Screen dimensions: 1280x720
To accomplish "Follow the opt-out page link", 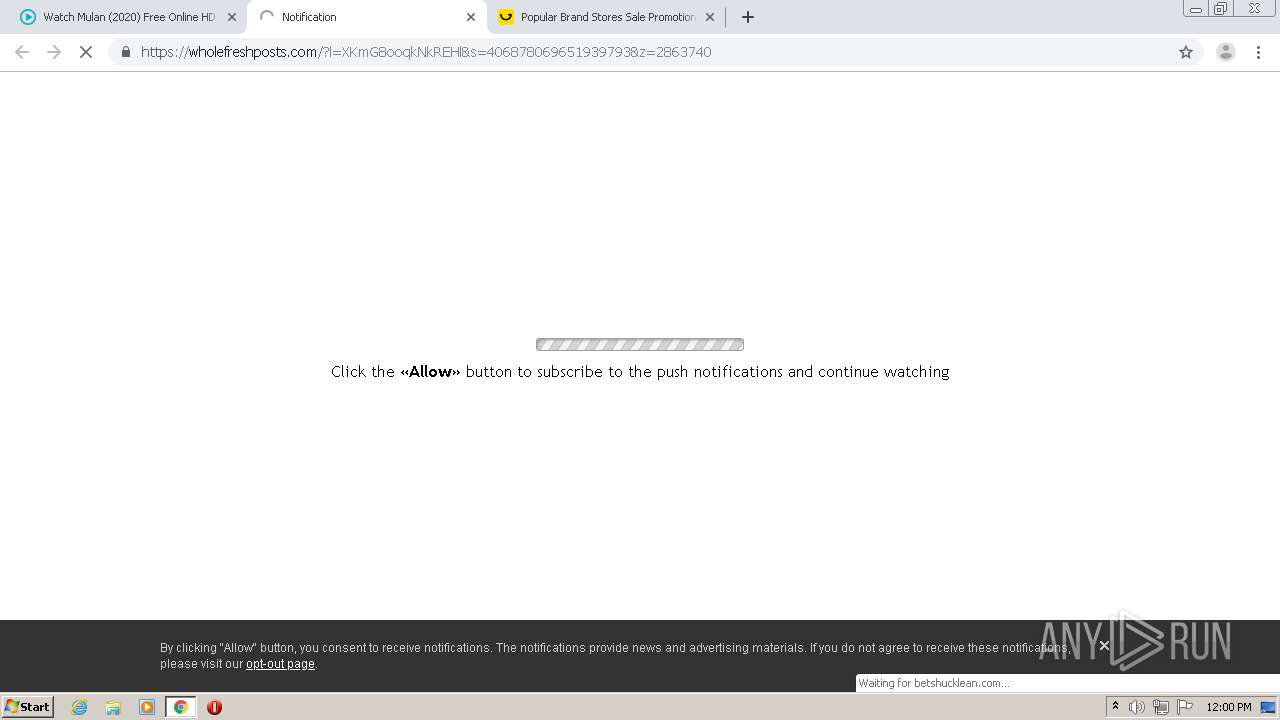I will pyautogui.click(x=280, y=664).
